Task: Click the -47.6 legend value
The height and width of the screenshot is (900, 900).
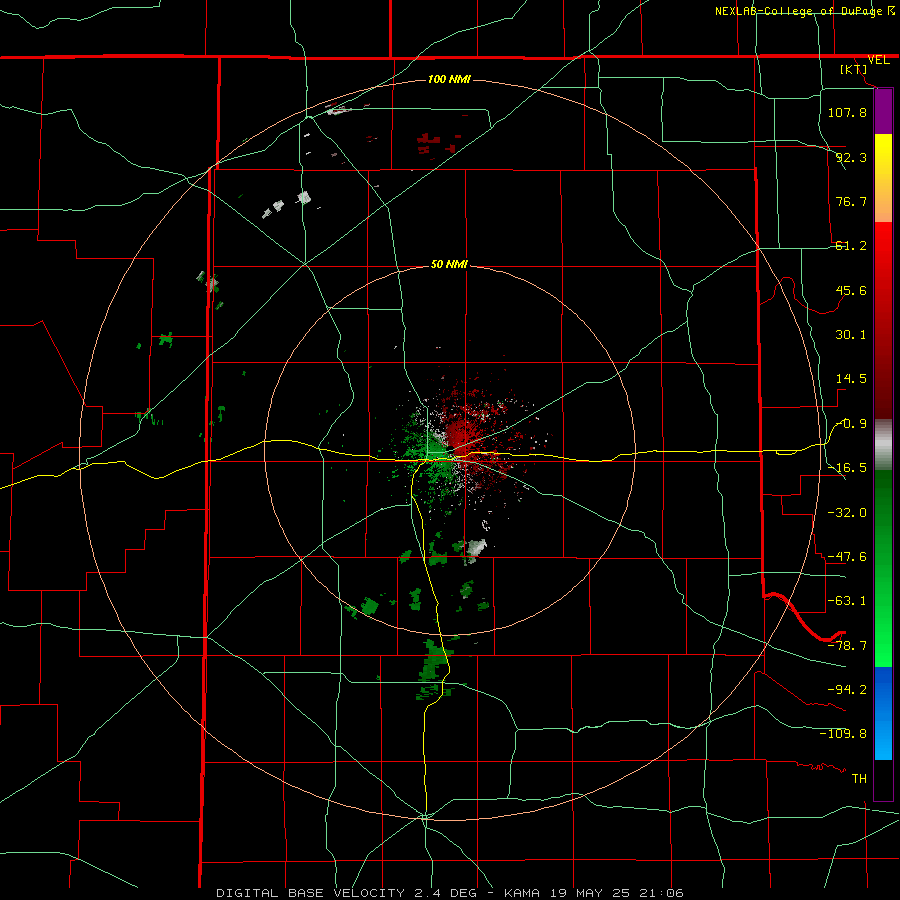Action: pyautogui.click(x=847, y=556)
